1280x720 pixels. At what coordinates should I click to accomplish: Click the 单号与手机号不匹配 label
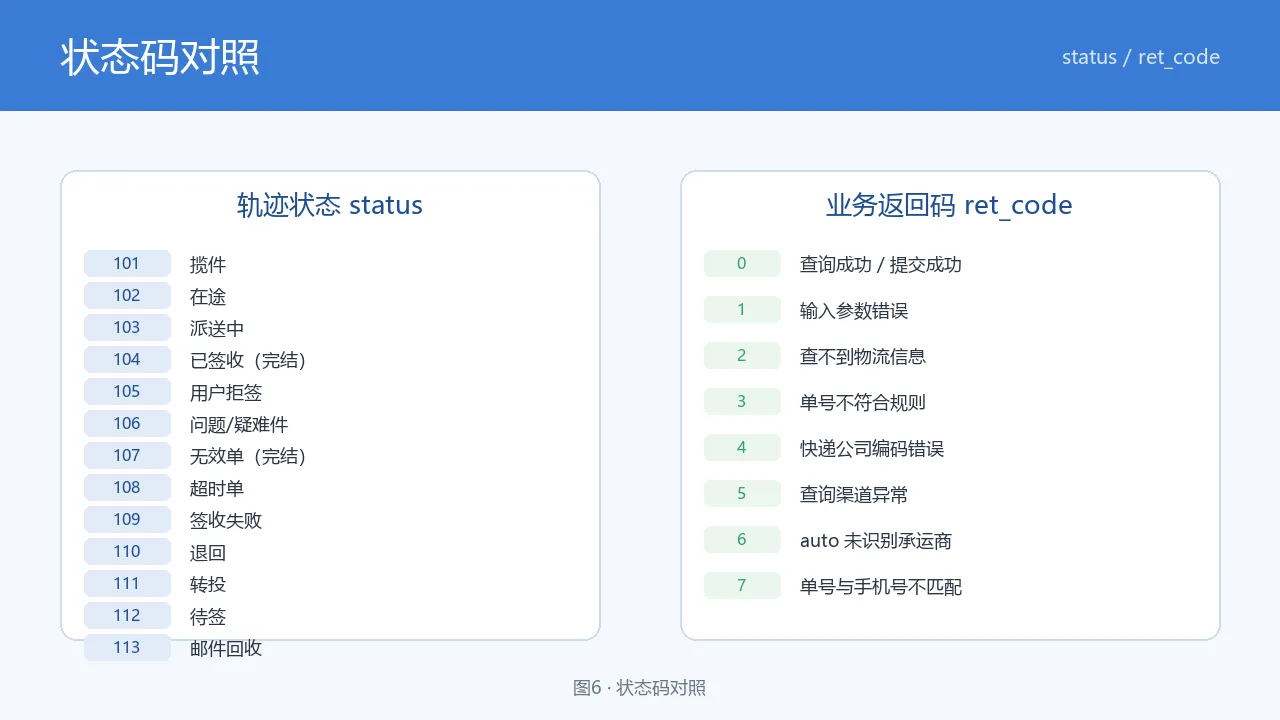coord(881,587)
